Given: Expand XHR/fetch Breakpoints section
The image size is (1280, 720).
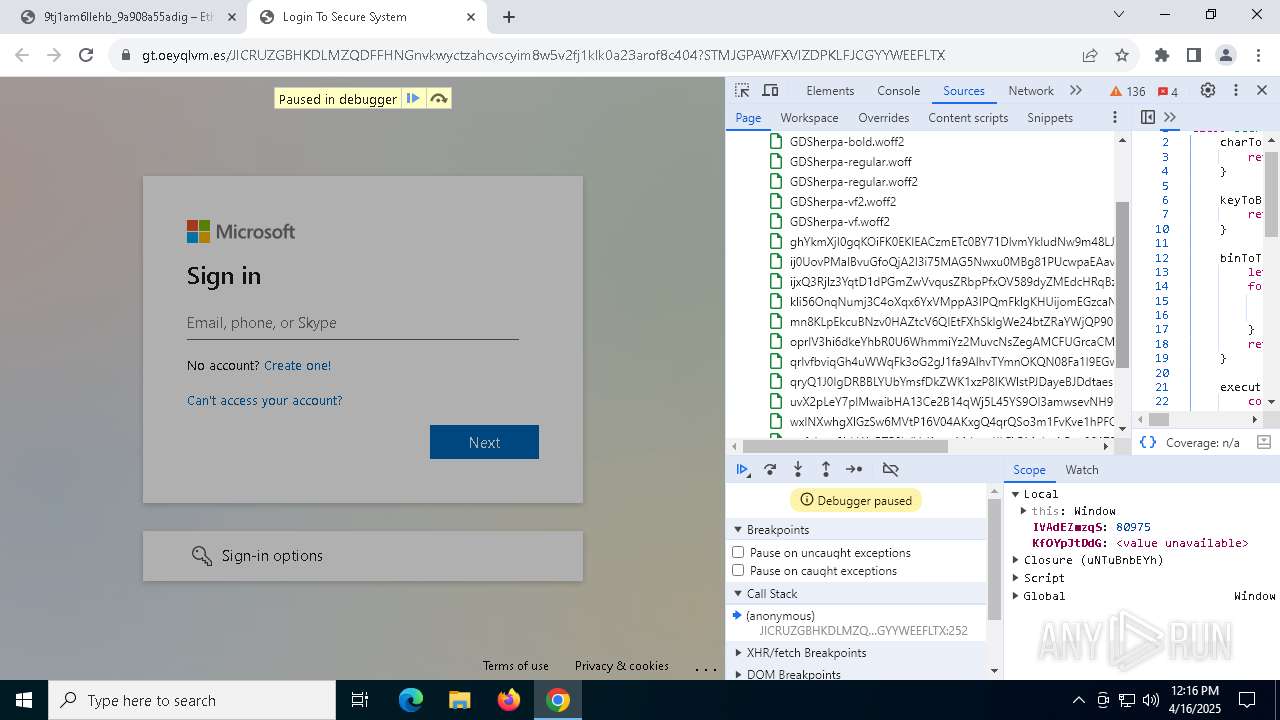Looking at the screenshot, I should coord(806,653).
